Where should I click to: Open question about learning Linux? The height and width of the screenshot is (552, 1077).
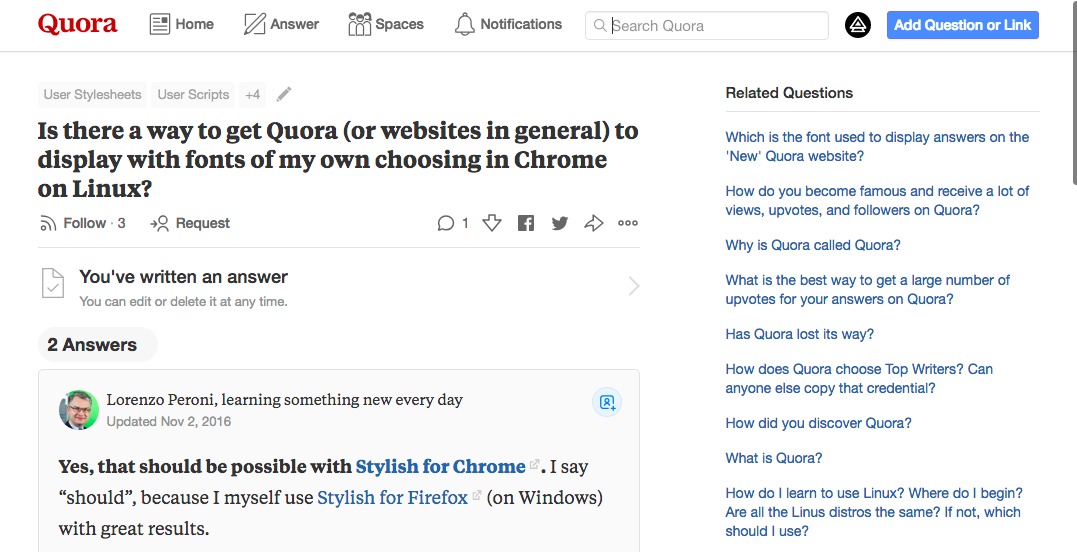click(x=874, y=511)
